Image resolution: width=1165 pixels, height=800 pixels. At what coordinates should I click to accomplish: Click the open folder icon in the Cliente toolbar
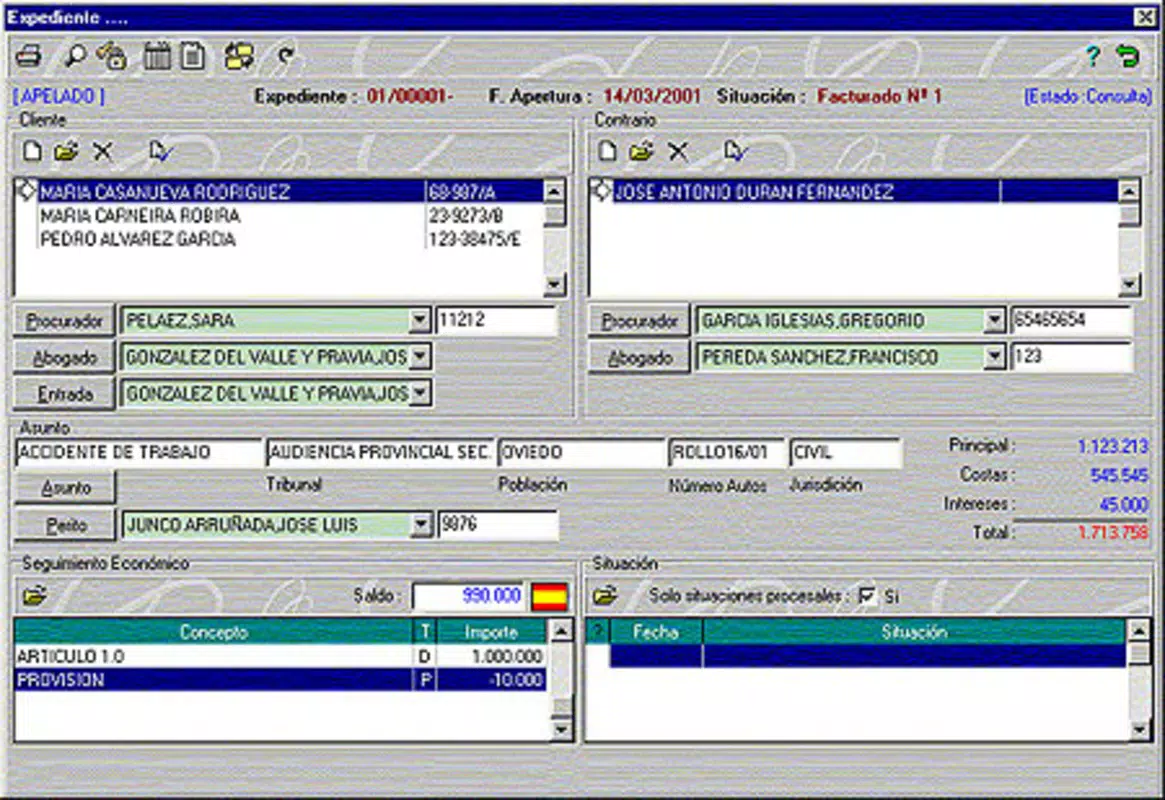coord(66,152)
